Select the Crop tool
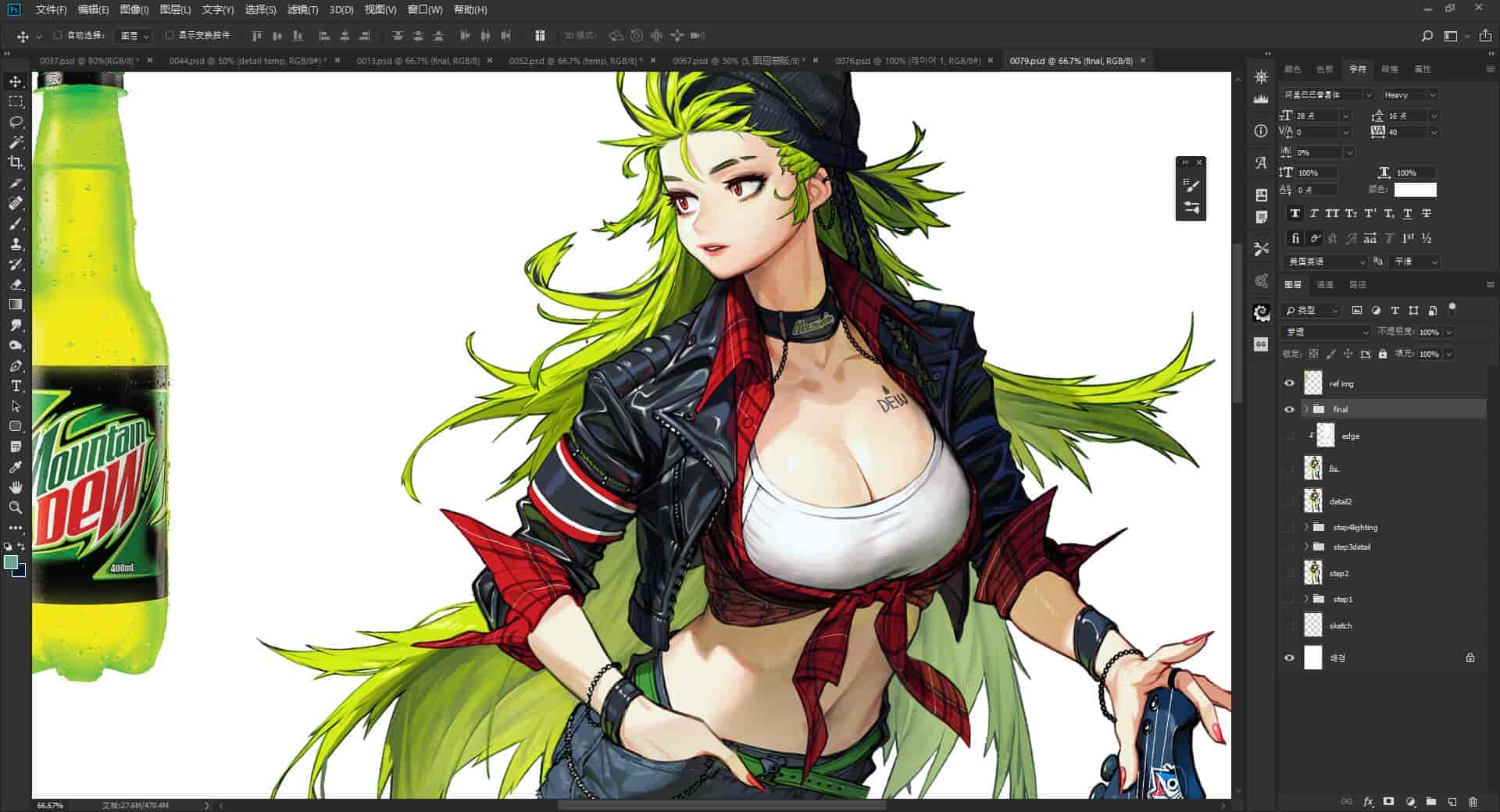 [x=16, y=162]
